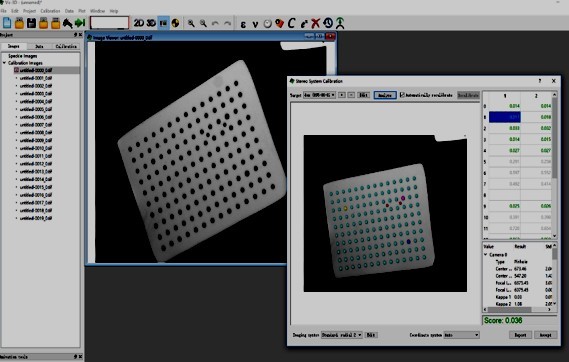Screen dimensions: 569x362
Task: Open the Calibration menu
Action: click(50, 11)
